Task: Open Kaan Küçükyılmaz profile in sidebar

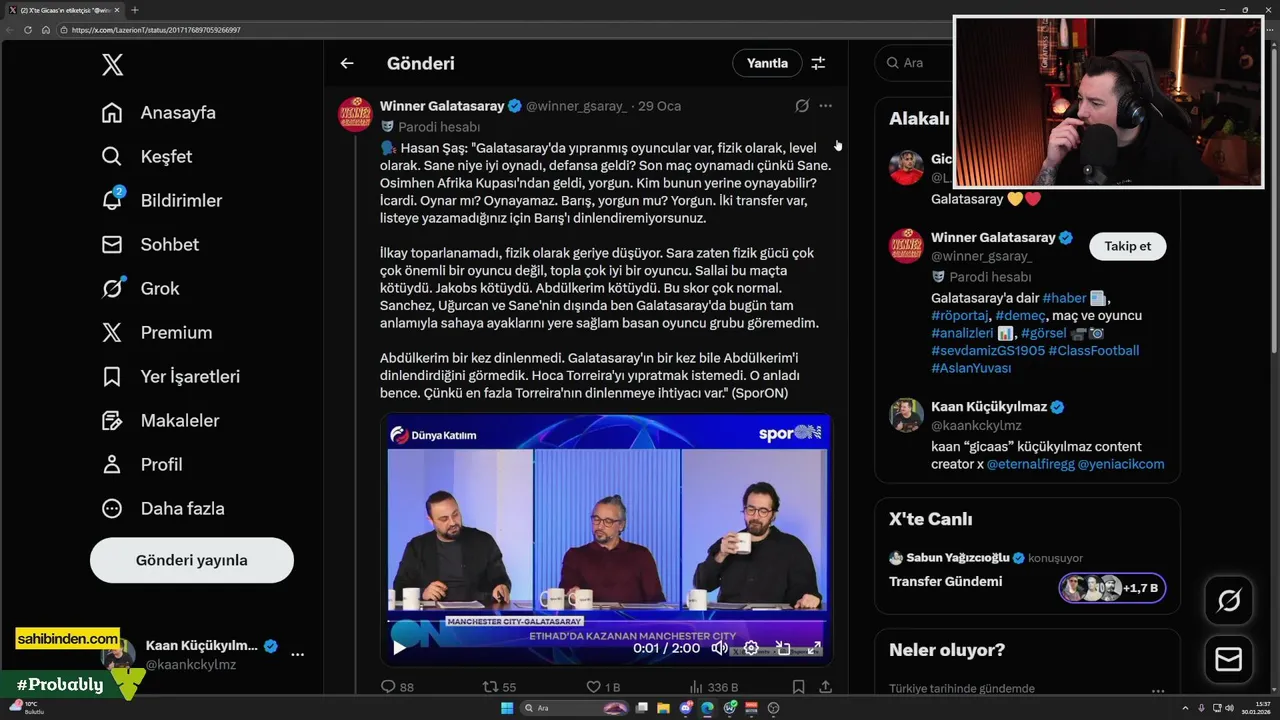Action: [x=989, y=407]
